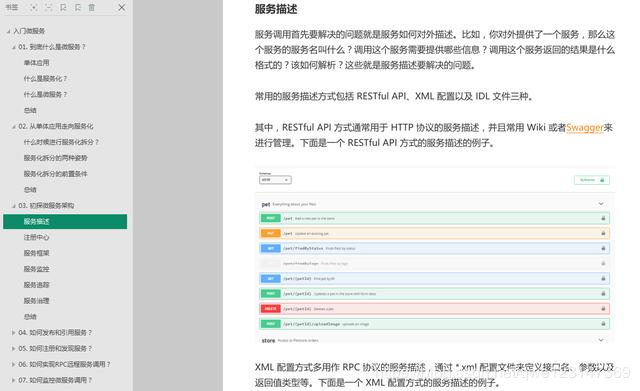
Task: Go to bookmark 服务化拆分的前置条件
Action: pos(56,174)
